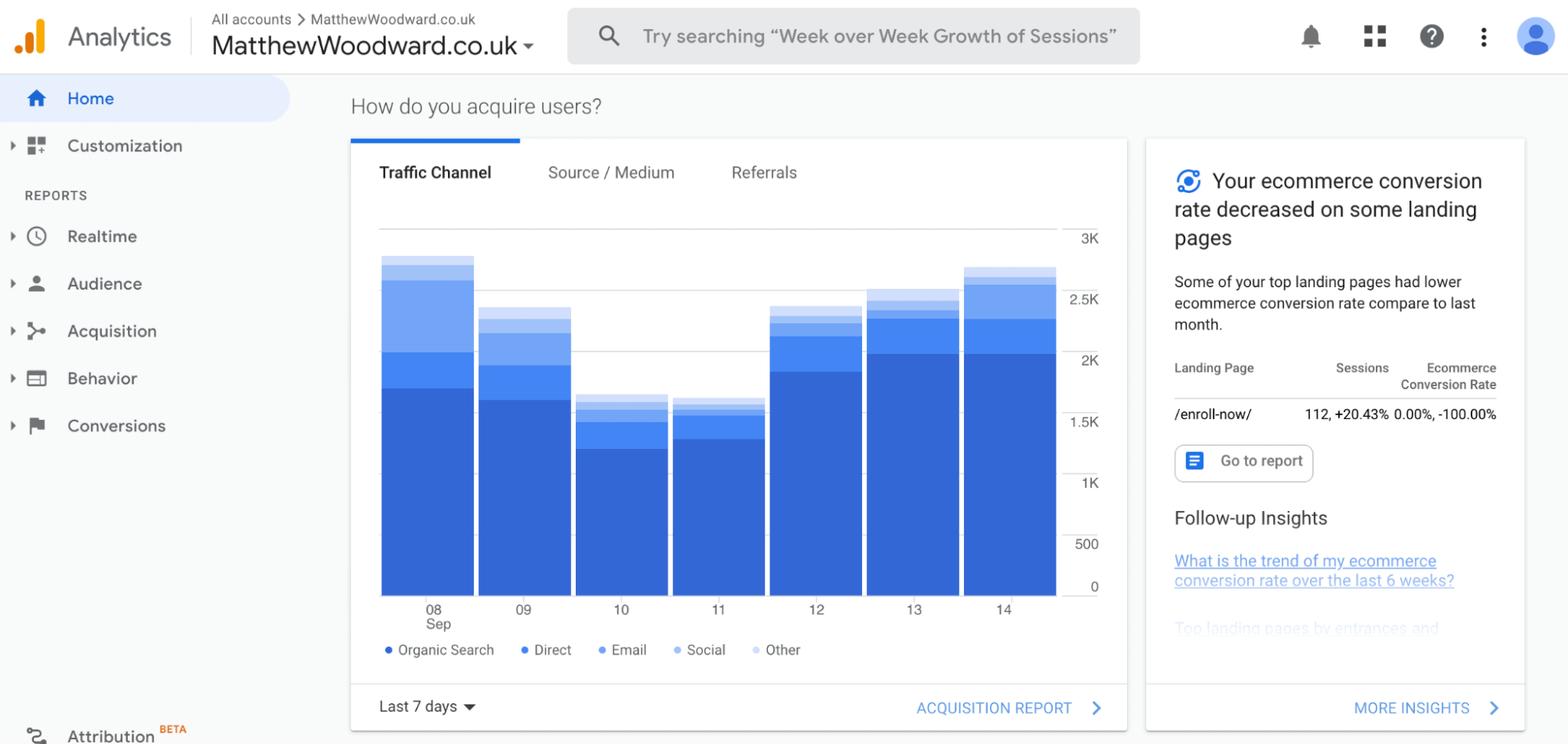Click the REPORTS section label

click(56, 195)
